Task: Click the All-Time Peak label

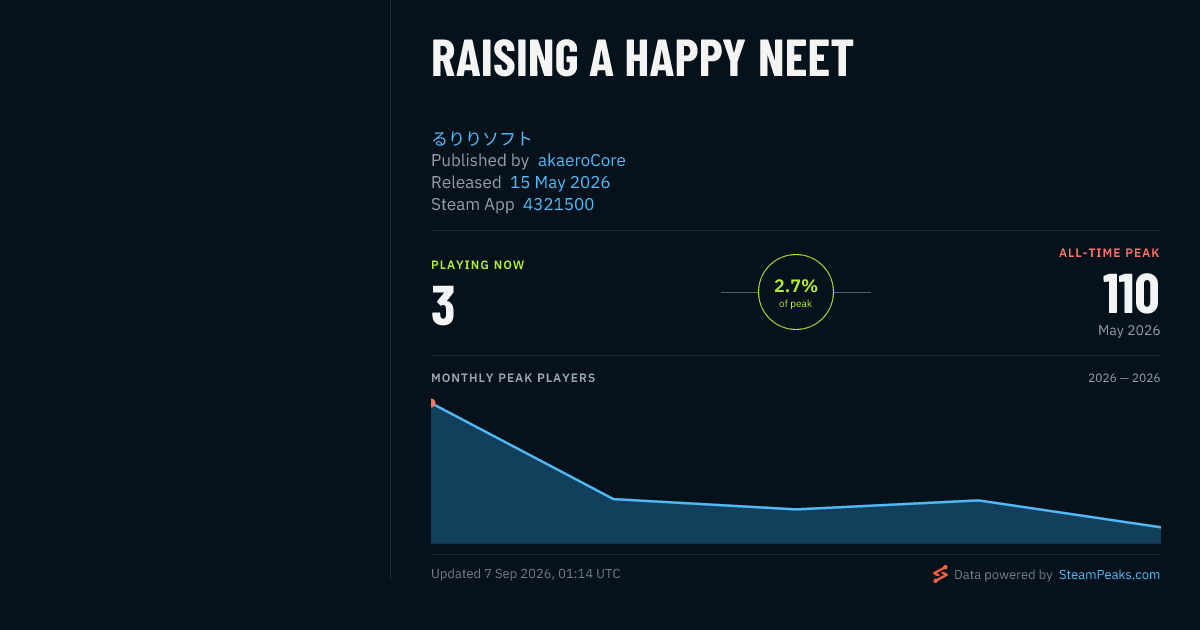Action: [x=1109, y=253]
